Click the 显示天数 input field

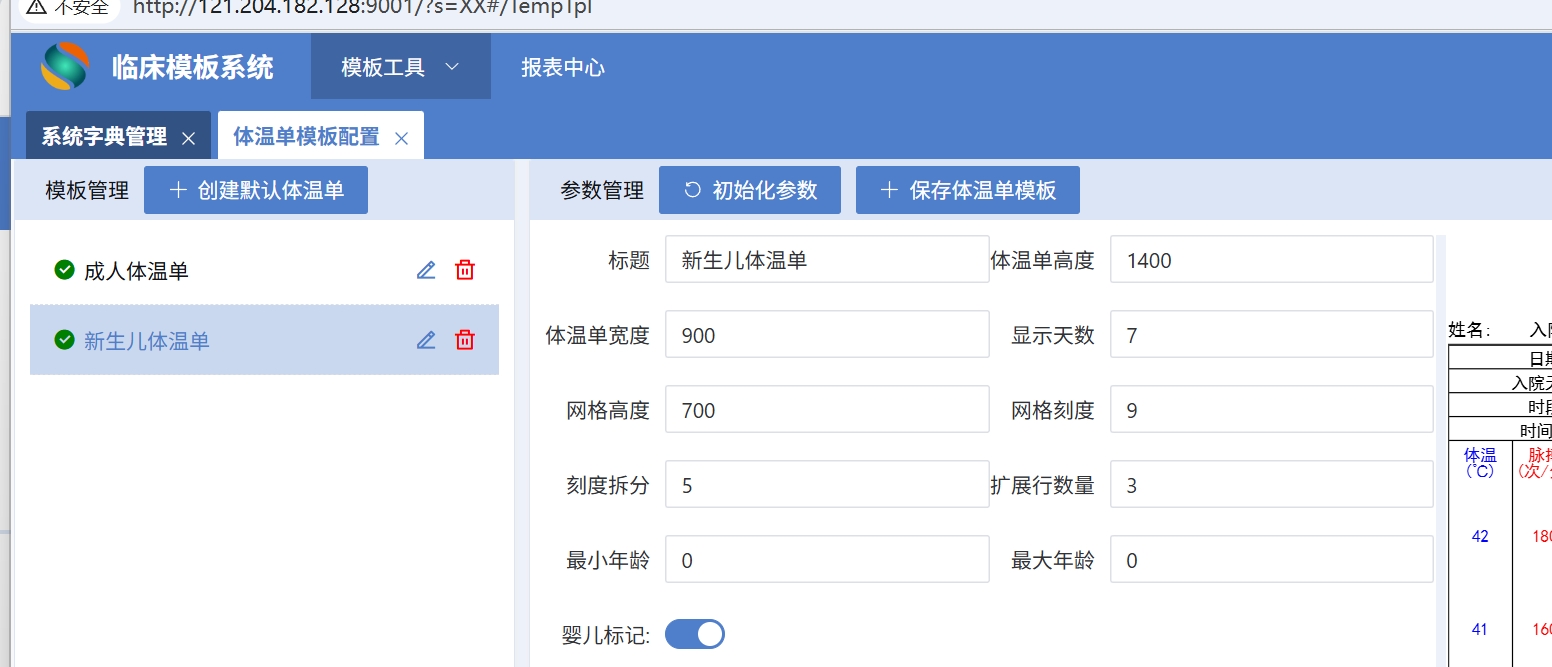1270,335
